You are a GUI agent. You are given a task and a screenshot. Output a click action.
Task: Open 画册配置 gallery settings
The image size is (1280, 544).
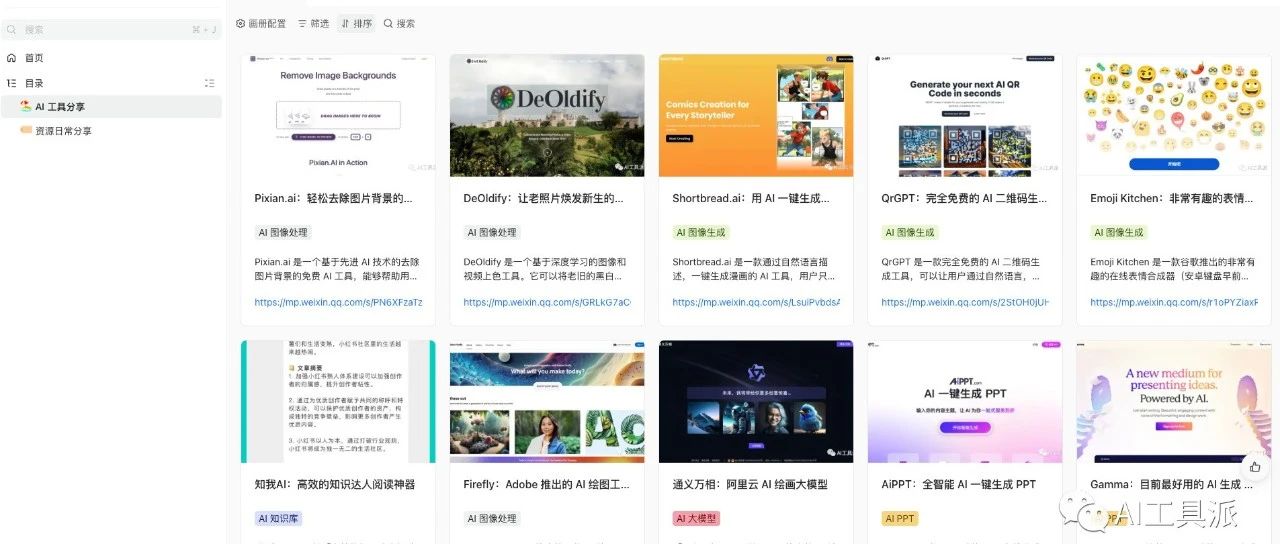pos(261,23)
